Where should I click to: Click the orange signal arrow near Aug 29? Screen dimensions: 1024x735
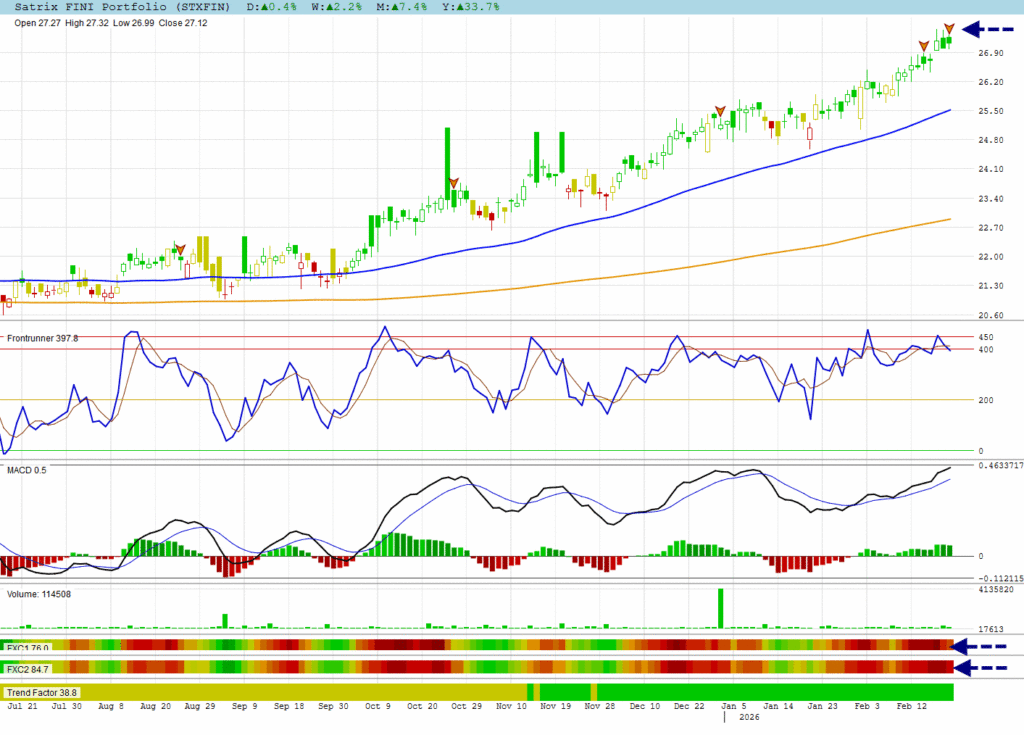181,248
